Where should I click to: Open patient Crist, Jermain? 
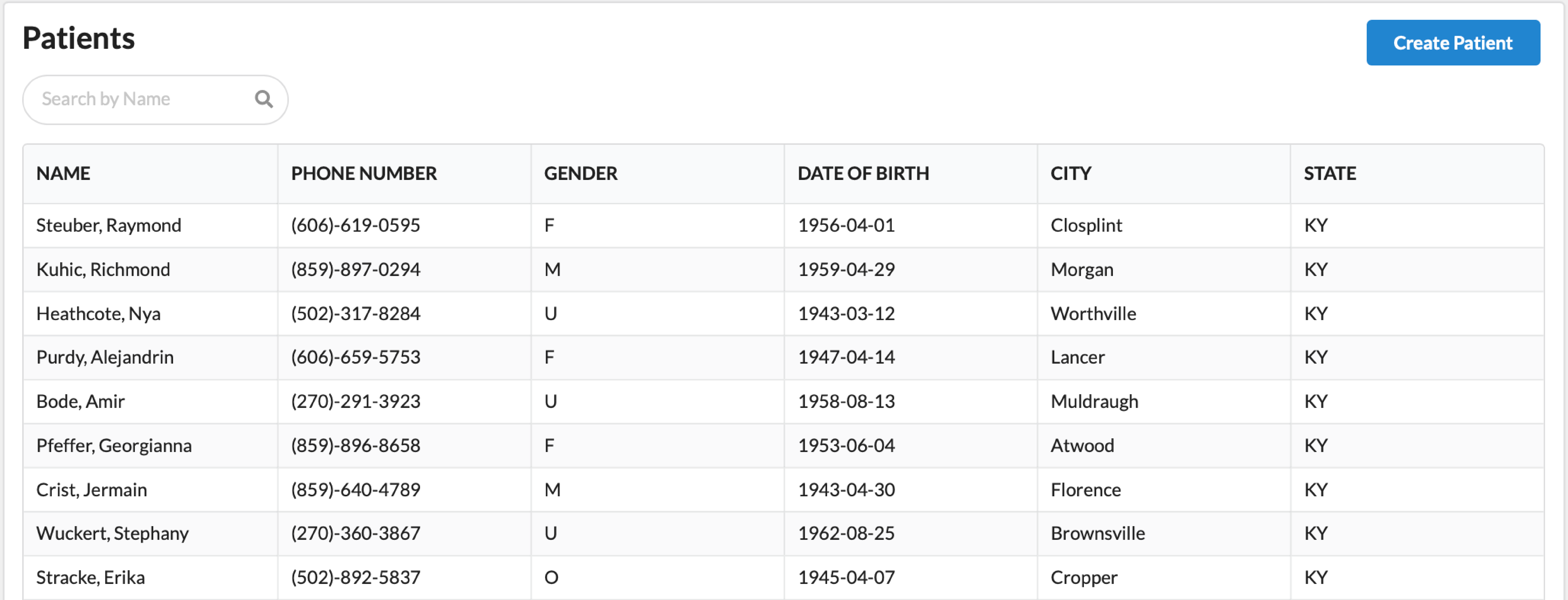(x=92, y=490)
